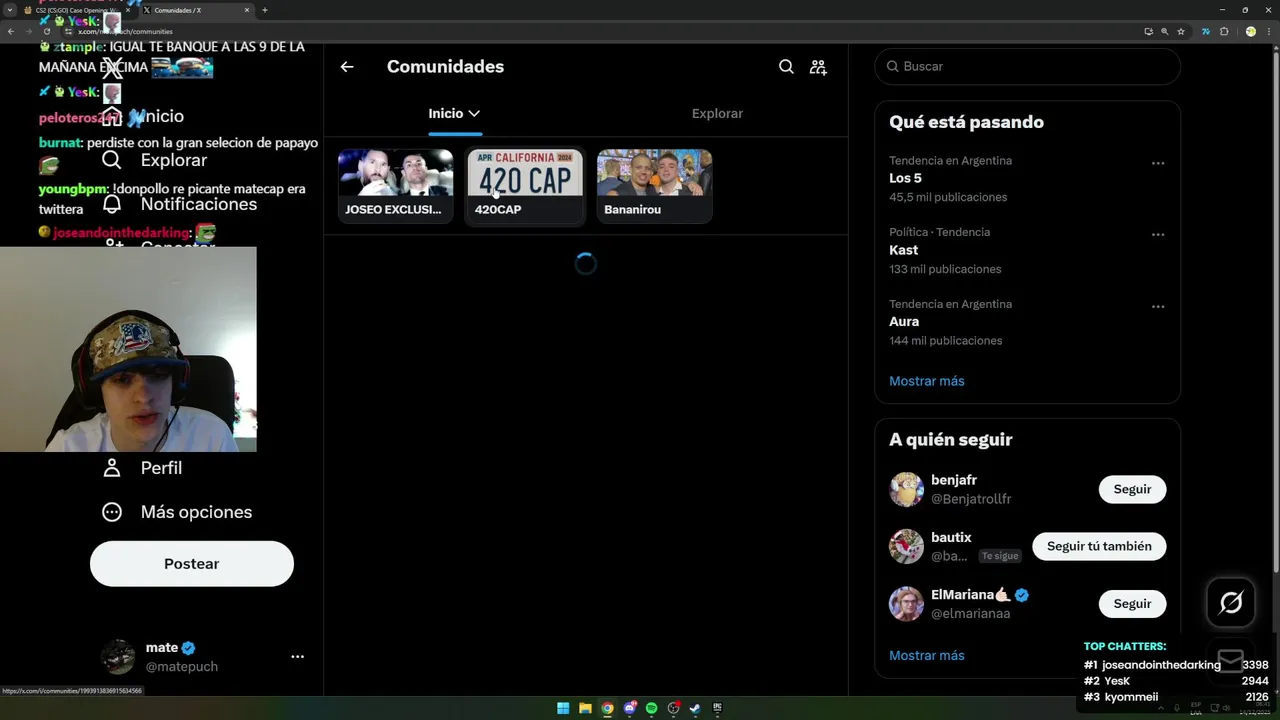Open options dots for Los 5 trend
Viewport: 1280px width, 720px height.
click(1158, 163)
